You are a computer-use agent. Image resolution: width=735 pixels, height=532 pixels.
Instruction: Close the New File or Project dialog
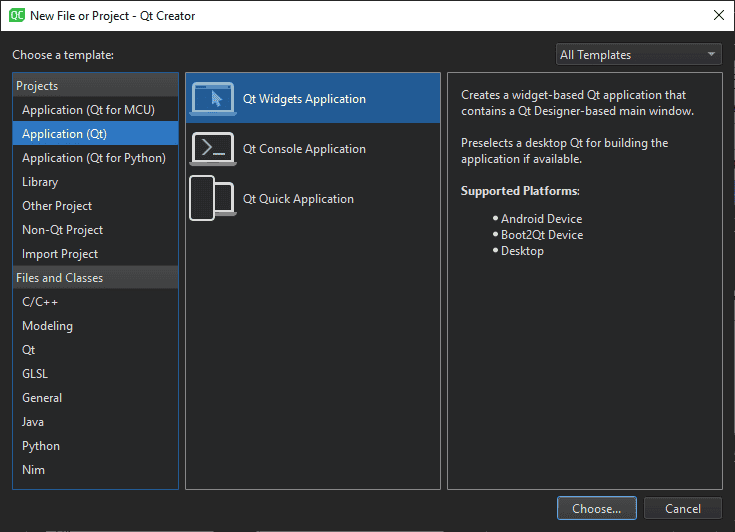(x=719, y=15)
